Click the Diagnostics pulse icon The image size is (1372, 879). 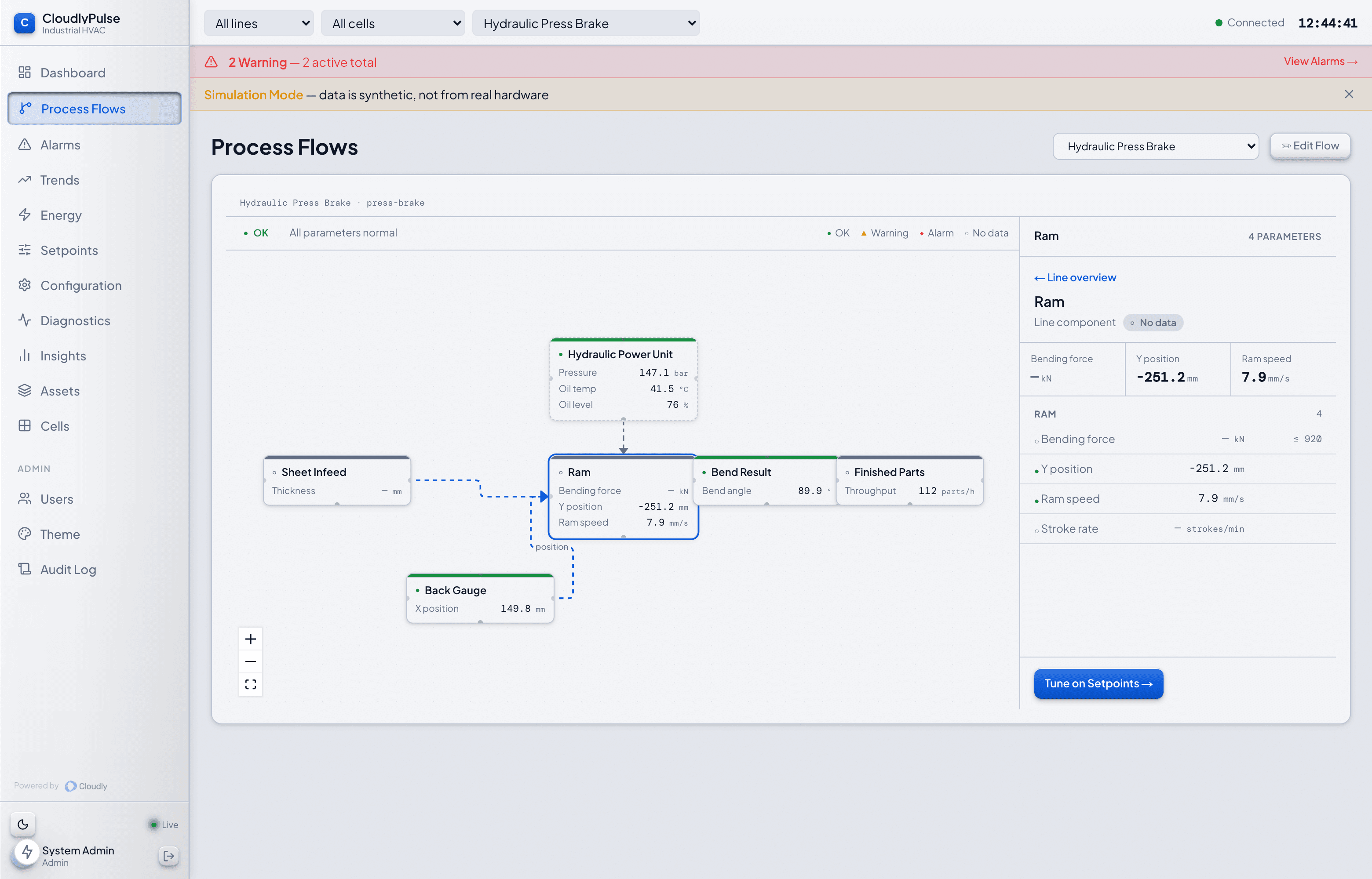[25, 320]
